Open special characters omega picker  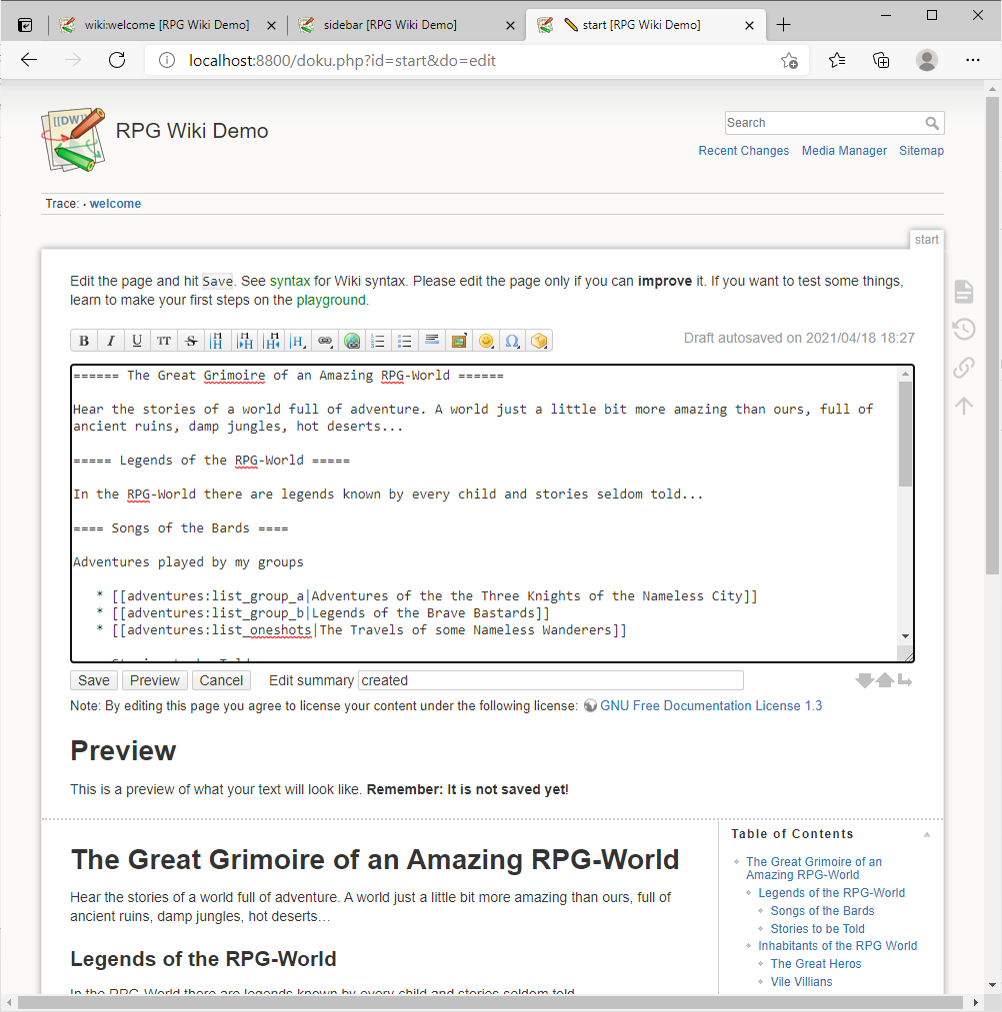512,341
